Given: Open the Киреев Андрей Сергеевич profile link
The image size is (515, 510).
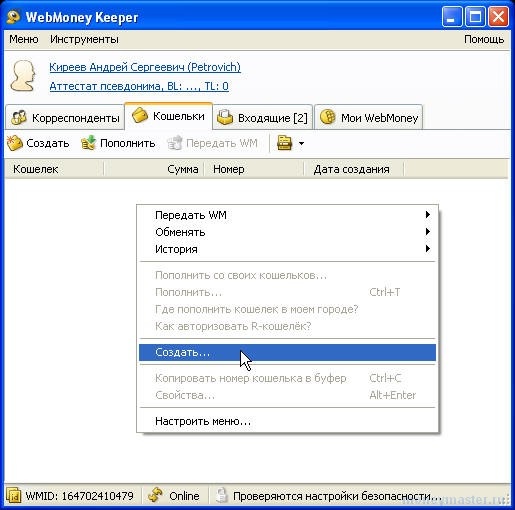Looking at the screenshot, I should pos(145,67).
